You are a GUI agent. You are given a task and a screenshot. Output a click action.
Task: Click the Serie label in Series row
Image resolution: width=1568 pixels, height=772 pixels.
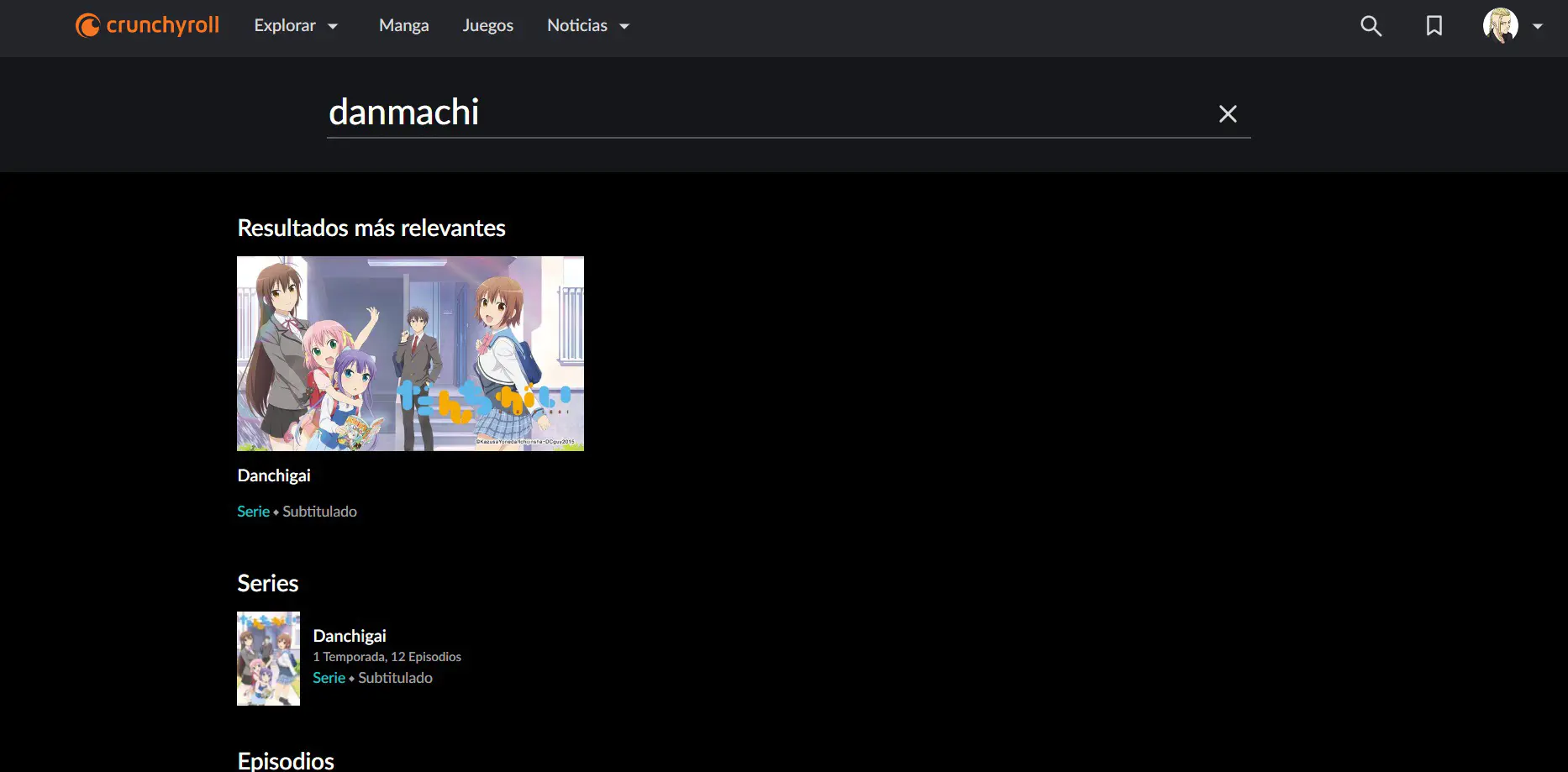[329, 678]
